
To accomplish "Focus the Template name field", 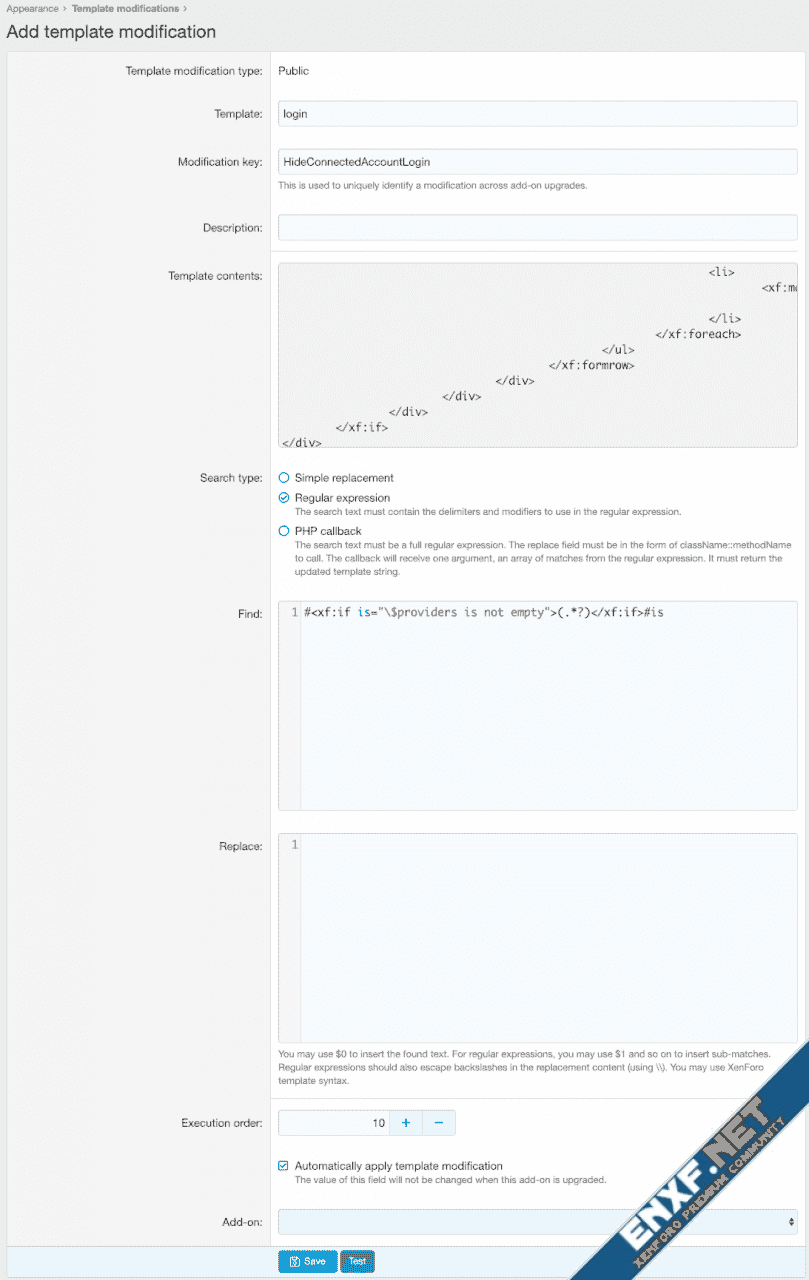I will click(537, 114).
